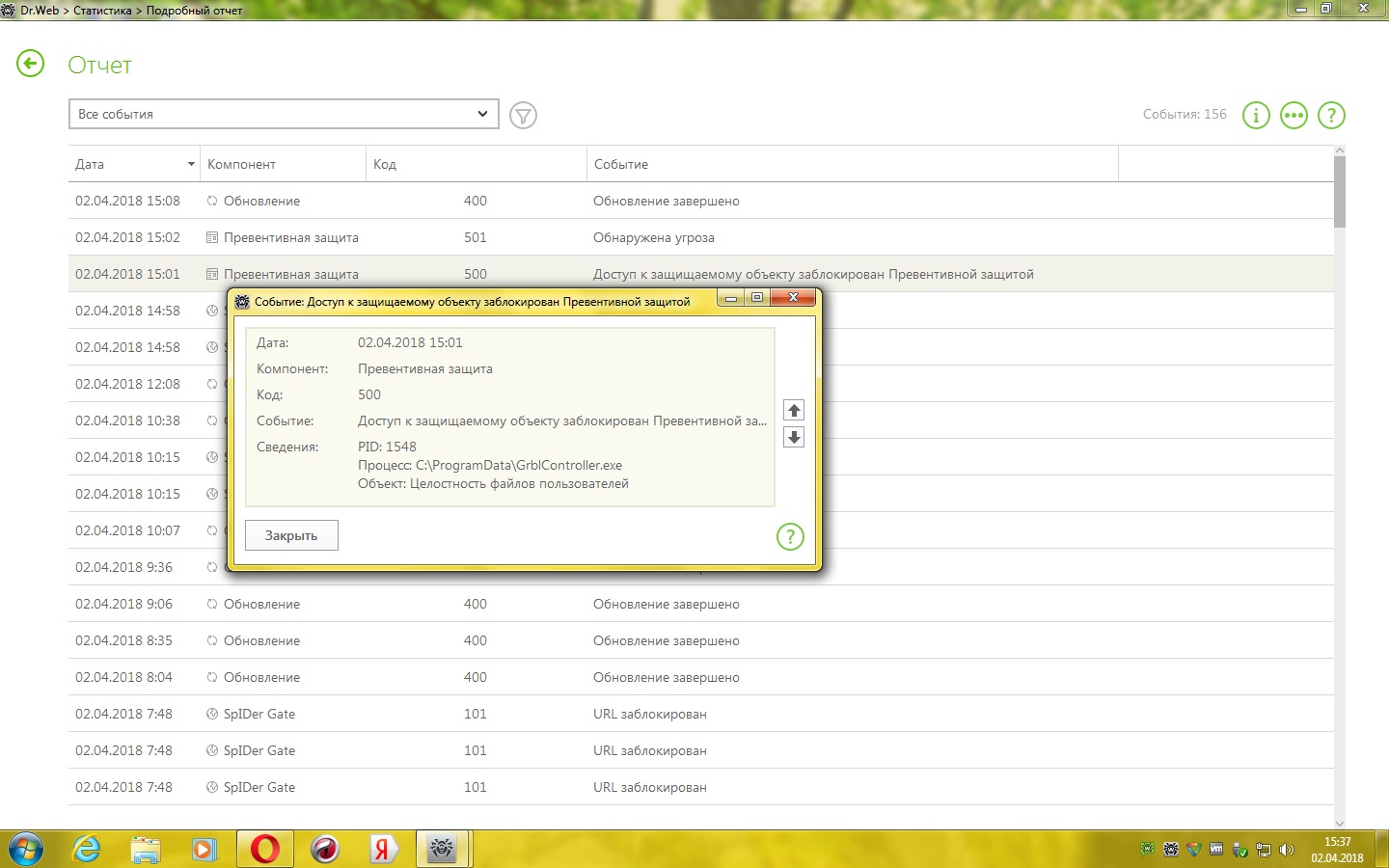Click help icon inside event dialog
Viewport: 1389px width, 868px height.
pyautogui.click(x=790, y=537)
